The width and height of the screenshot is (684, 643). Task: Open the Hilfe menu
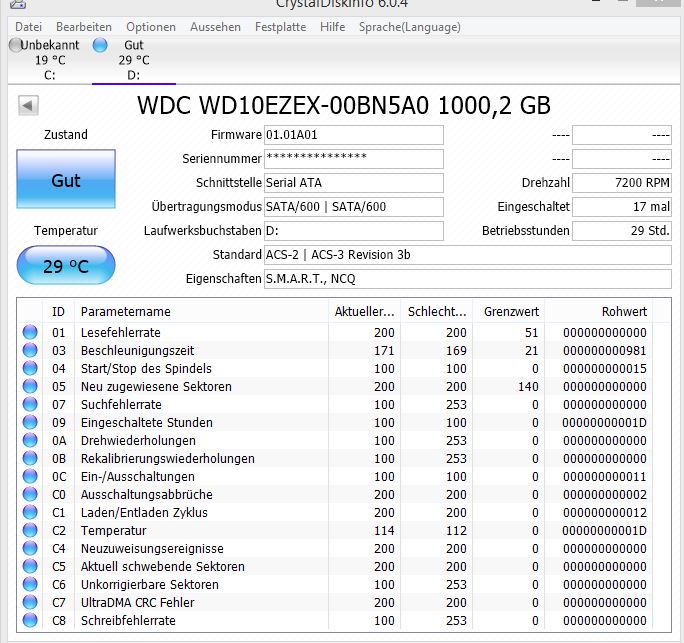tap(332, 27)
